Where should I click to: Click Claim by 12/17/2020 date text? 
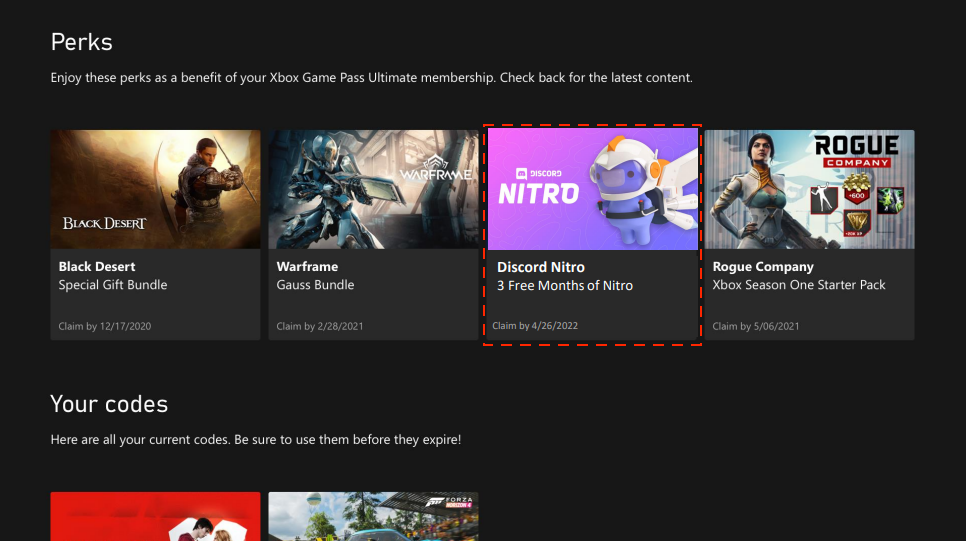105,326
